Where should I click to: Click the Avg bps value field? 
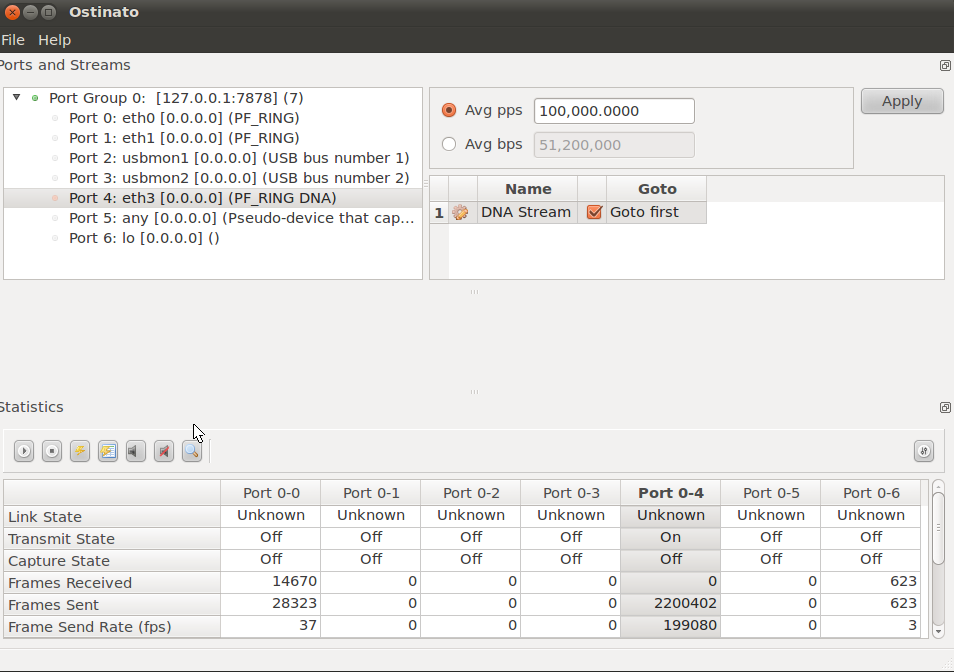pos(614,145)
